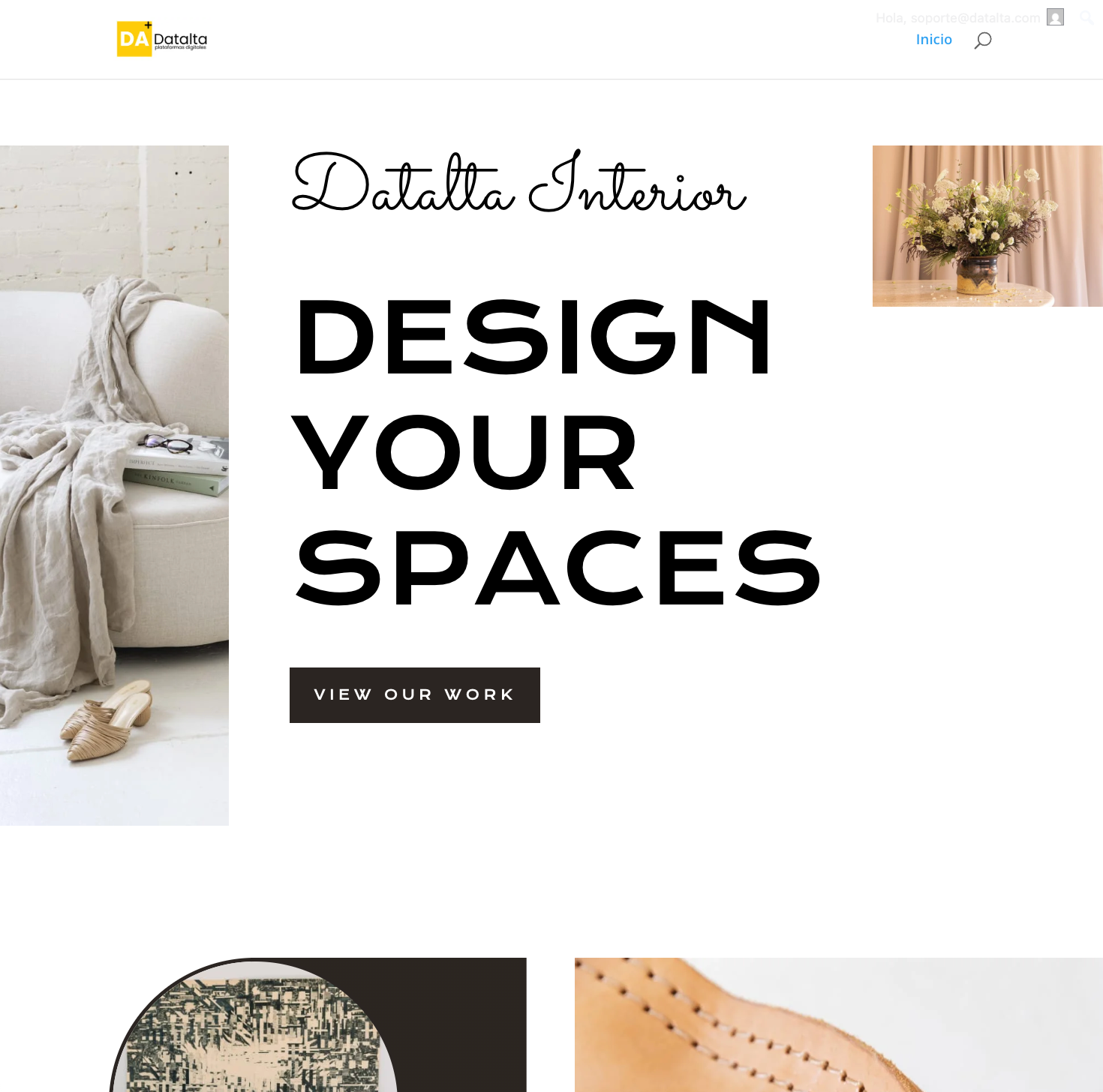1103x1092 pixels.
Task: Click the Datalta logo in the header
Action: [162, 39]
